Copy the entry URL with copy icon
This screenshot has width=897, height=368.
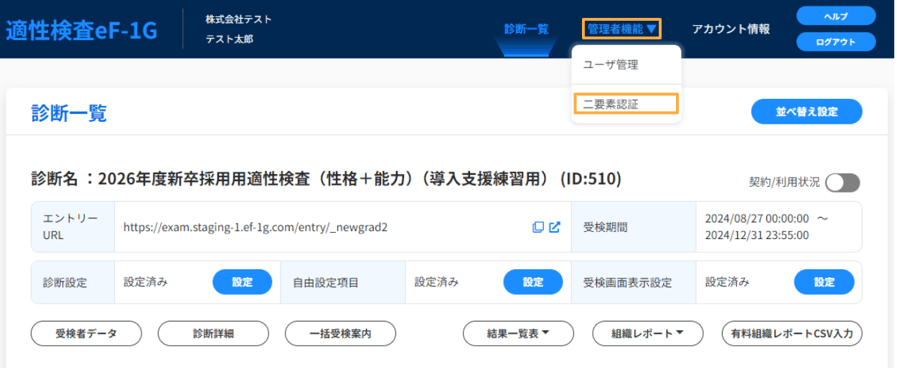(538, 227)
